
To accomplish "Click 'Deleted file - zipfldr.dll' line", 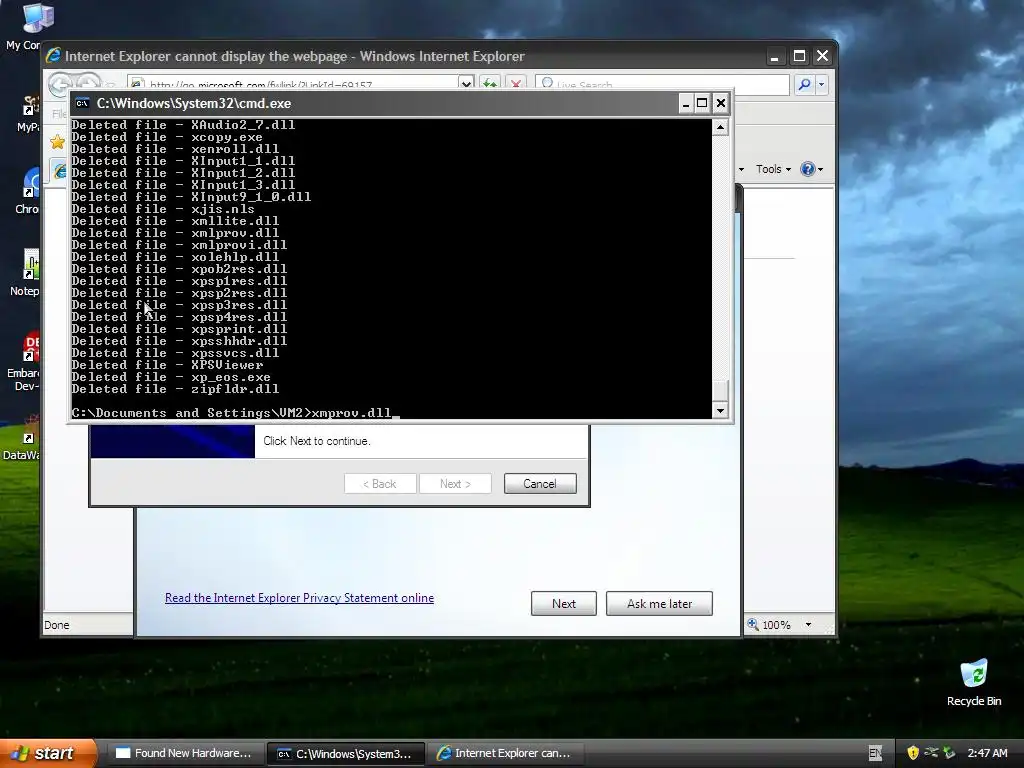I will 175,389.
